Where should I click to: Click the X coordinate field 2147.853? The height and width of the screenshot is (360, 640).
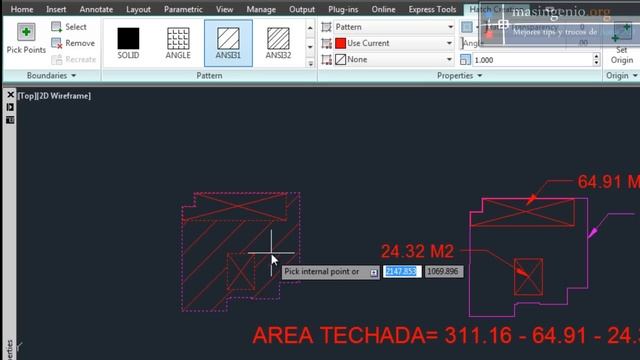click(402, 272)
